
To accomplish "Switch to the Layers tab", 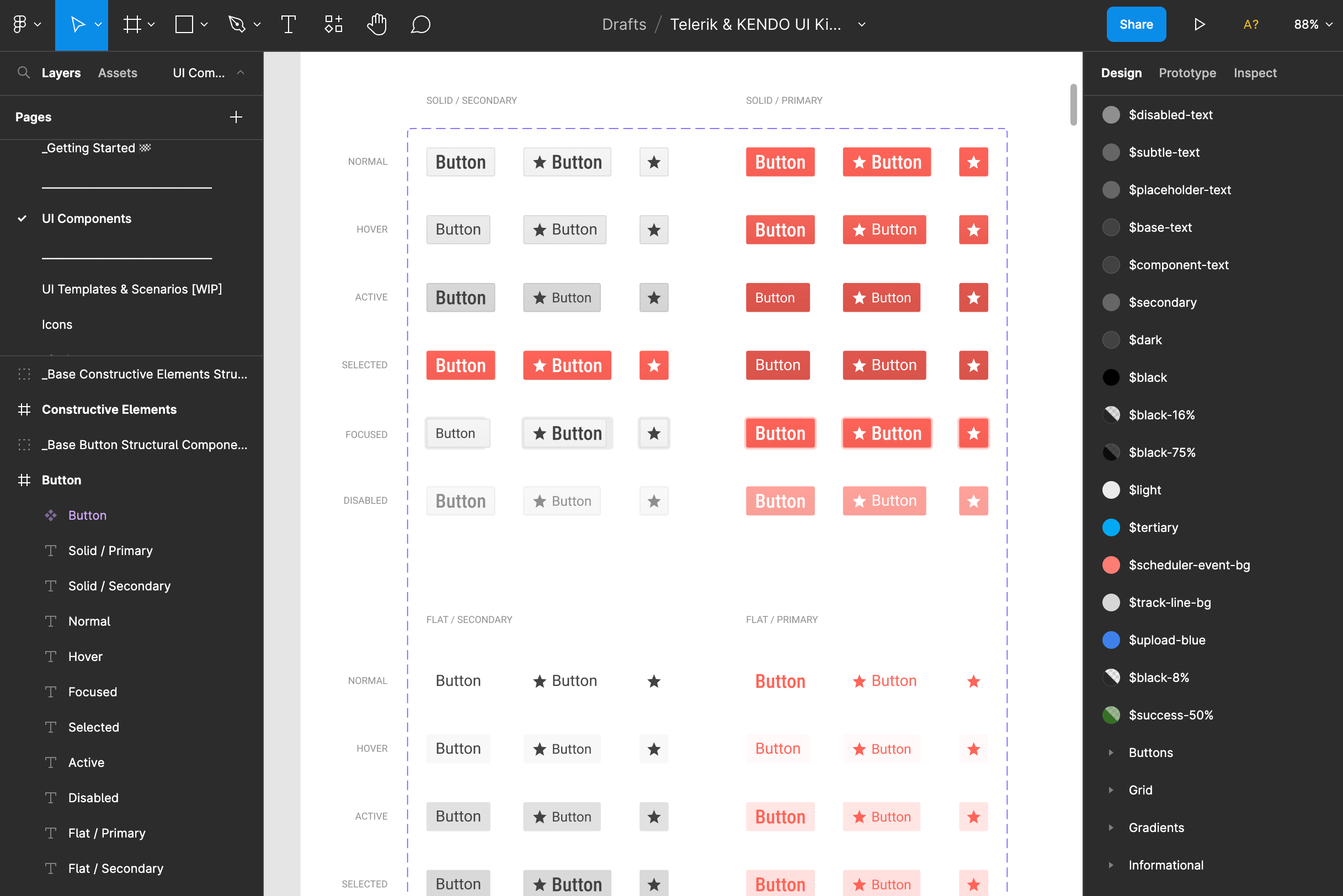I will (x=61, y=73).
